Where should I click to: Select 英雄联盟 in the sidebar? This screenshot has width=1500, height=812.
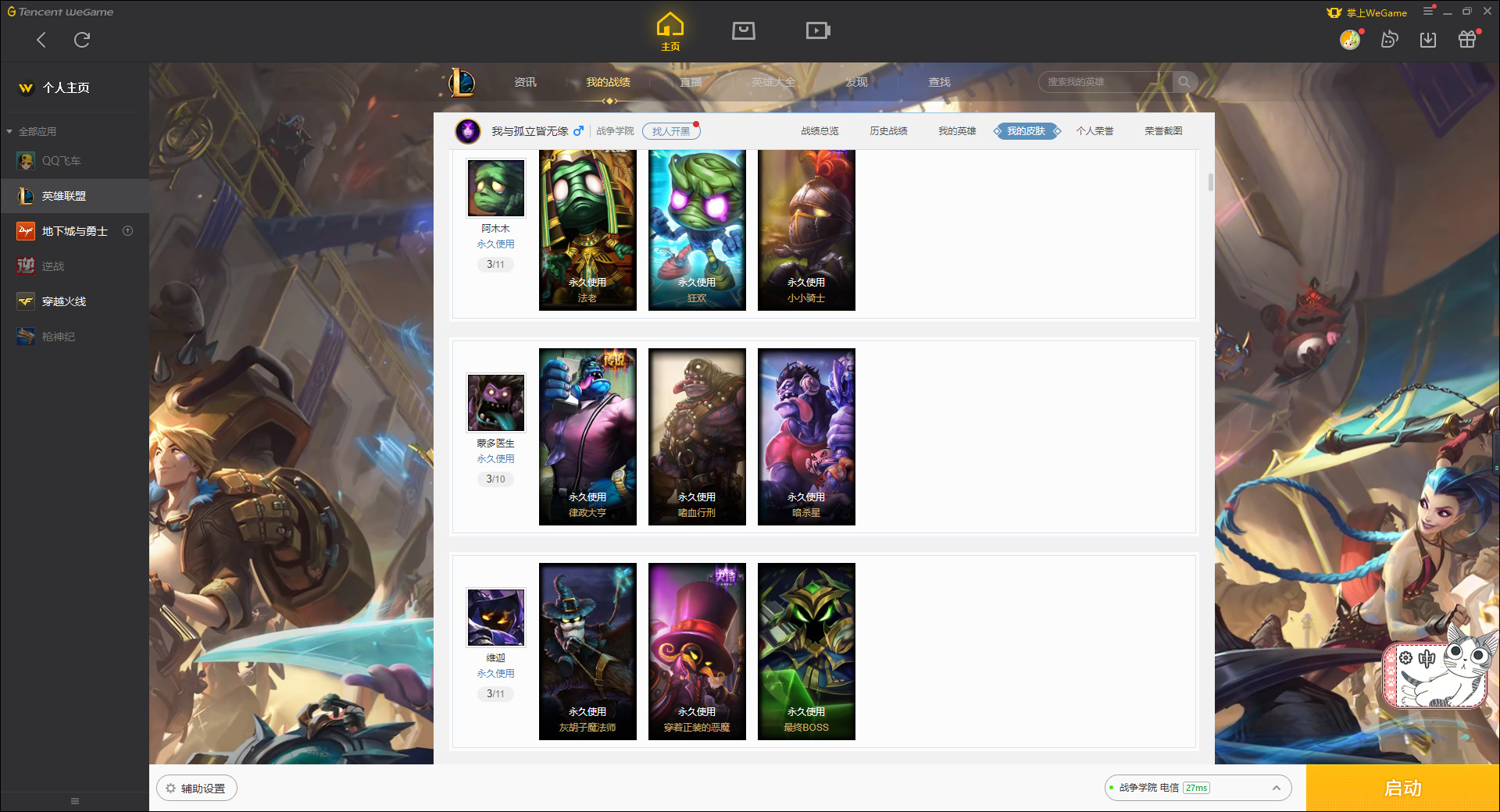[x=75, y=196]
